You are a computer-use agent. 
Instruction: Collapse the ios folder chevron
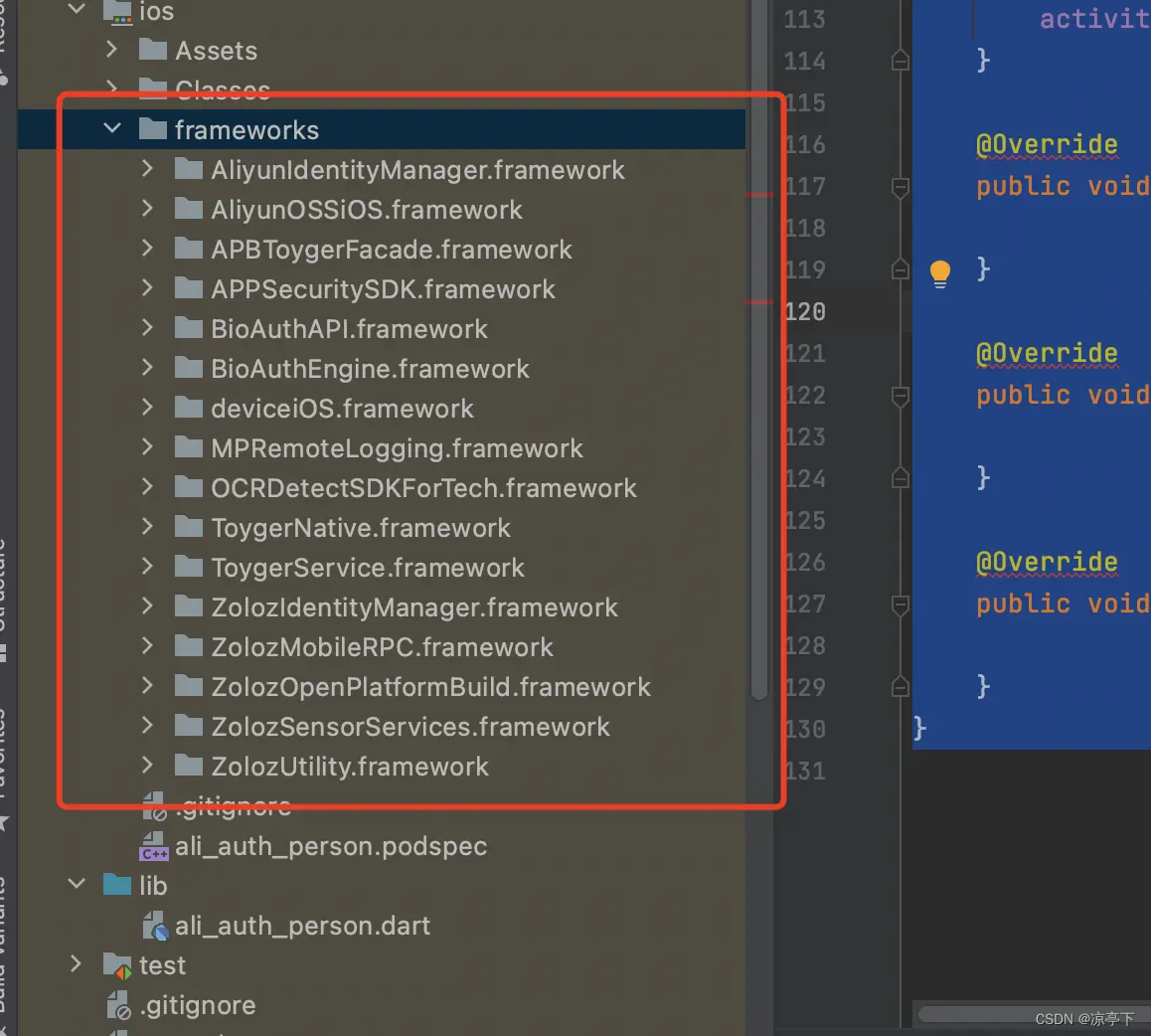pyautogui.click(x=78, y=10)
